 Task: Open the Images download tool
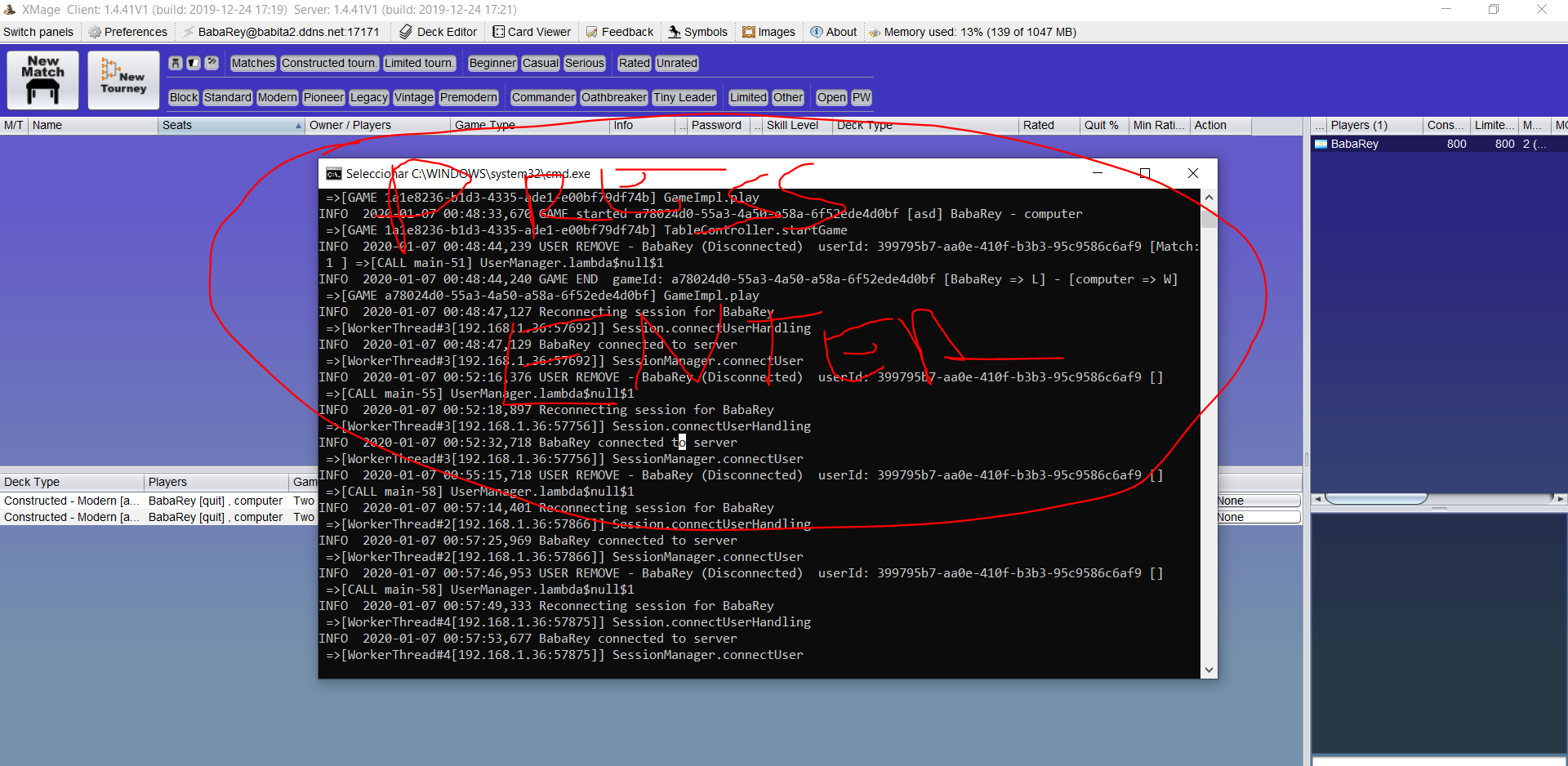[x=768, y=32]
